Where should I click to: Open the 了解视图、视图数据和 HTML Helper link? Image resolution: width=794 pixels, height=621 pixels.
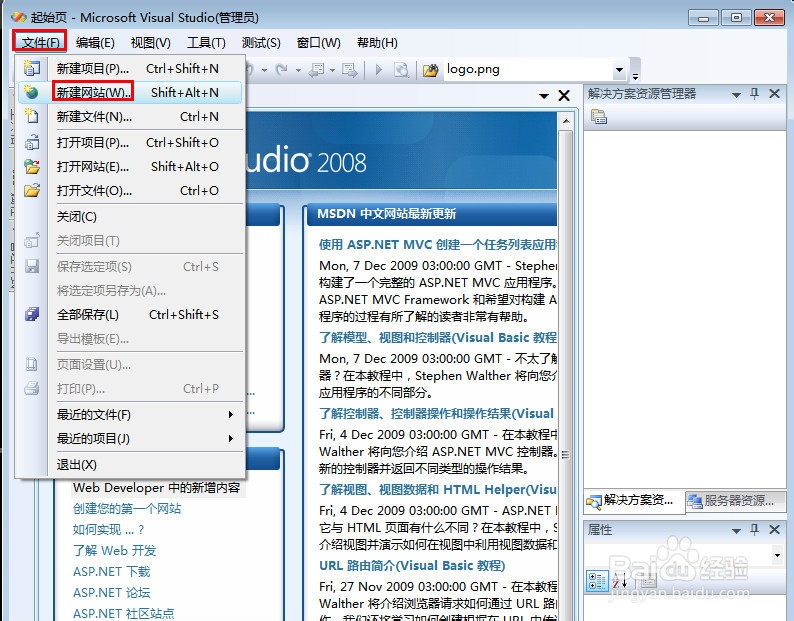pyautogui.click(x=437, y=489)
